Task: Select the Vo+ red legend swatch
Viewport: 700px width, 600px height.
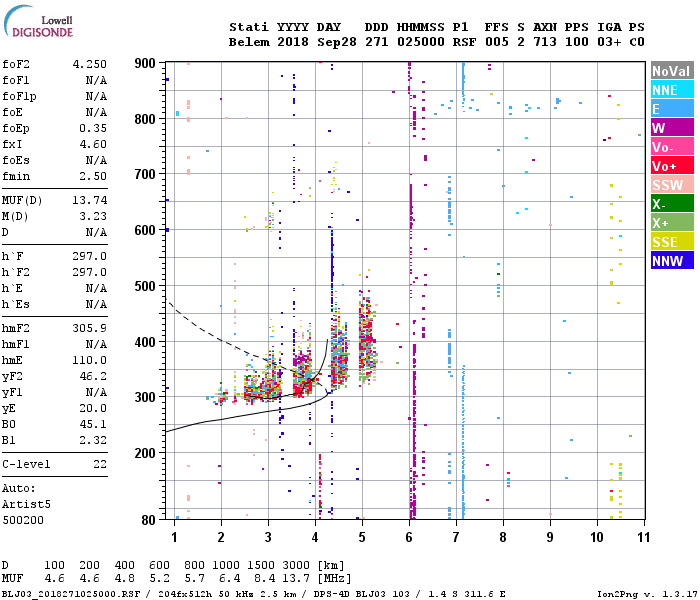Action: [x=672, y=166]
